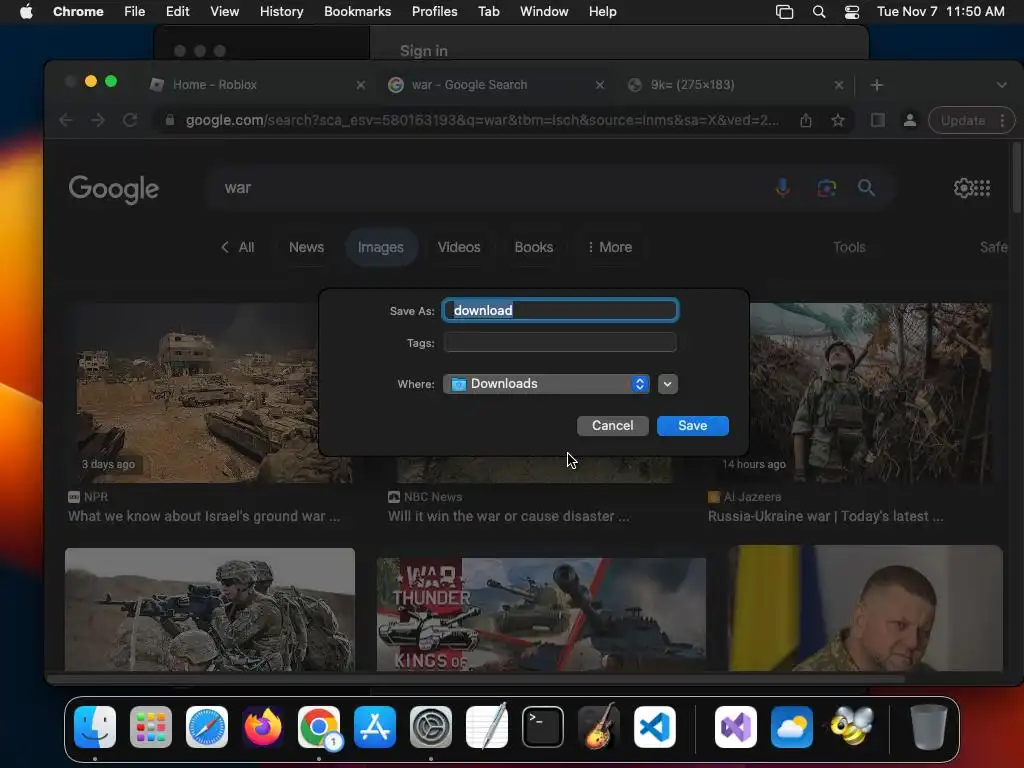Edit the Save As filename field
Image resolution: width=1024 pixels, height=768 pixels.
pos(560,310)
